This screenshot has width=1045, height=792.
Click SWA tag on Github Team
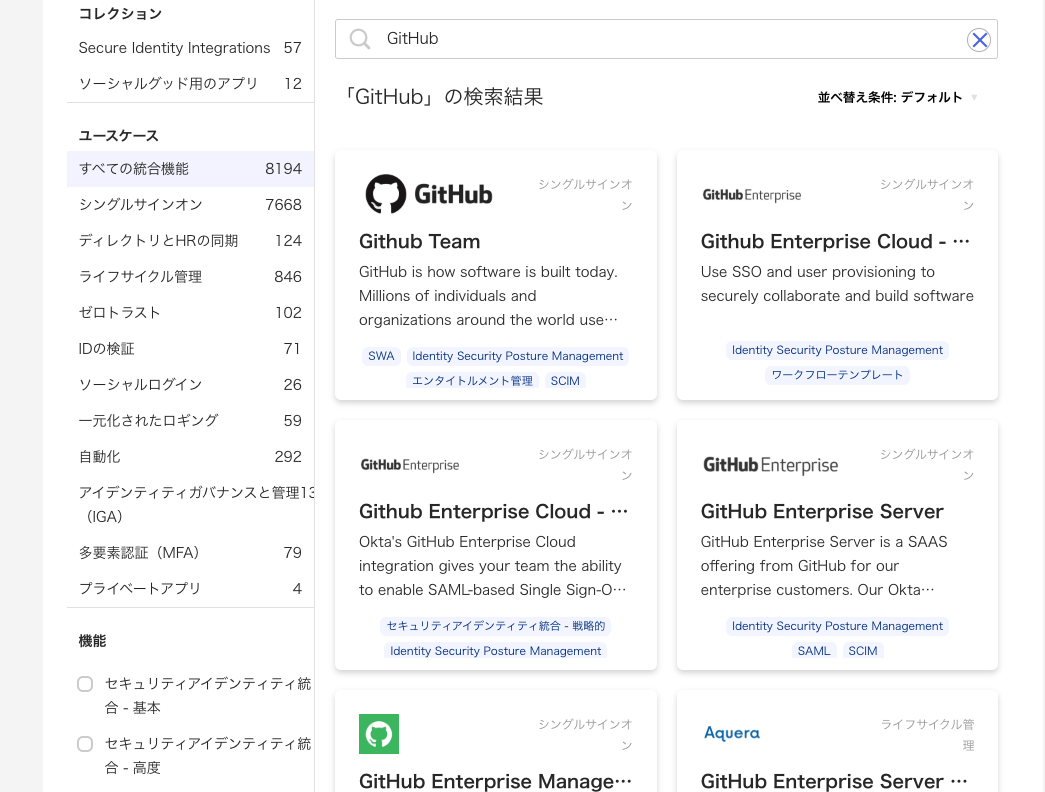click(x=381, y=356)
